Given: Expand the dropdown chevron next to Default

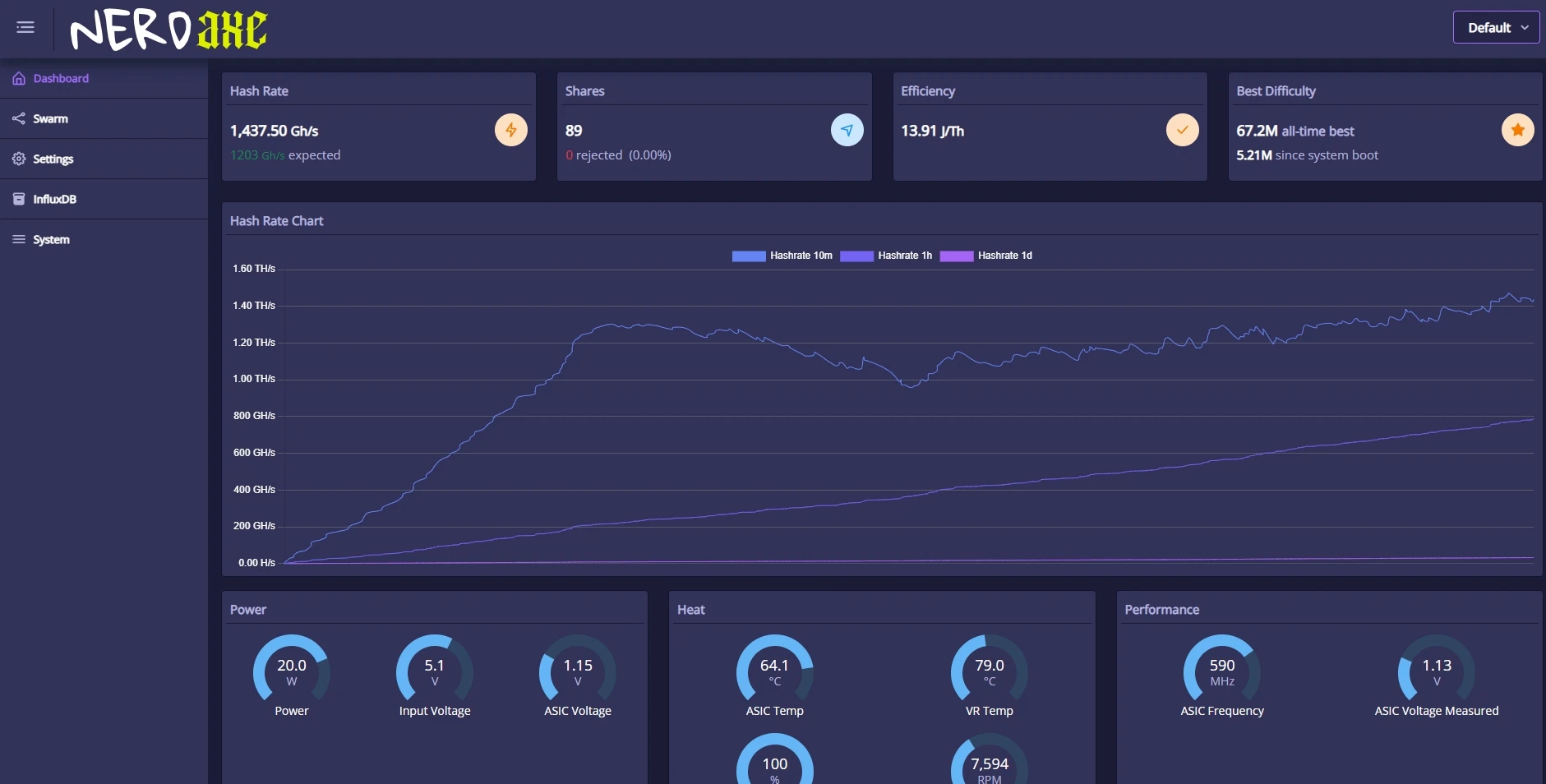Looking at the screenshot, I should coord(1525,27).
